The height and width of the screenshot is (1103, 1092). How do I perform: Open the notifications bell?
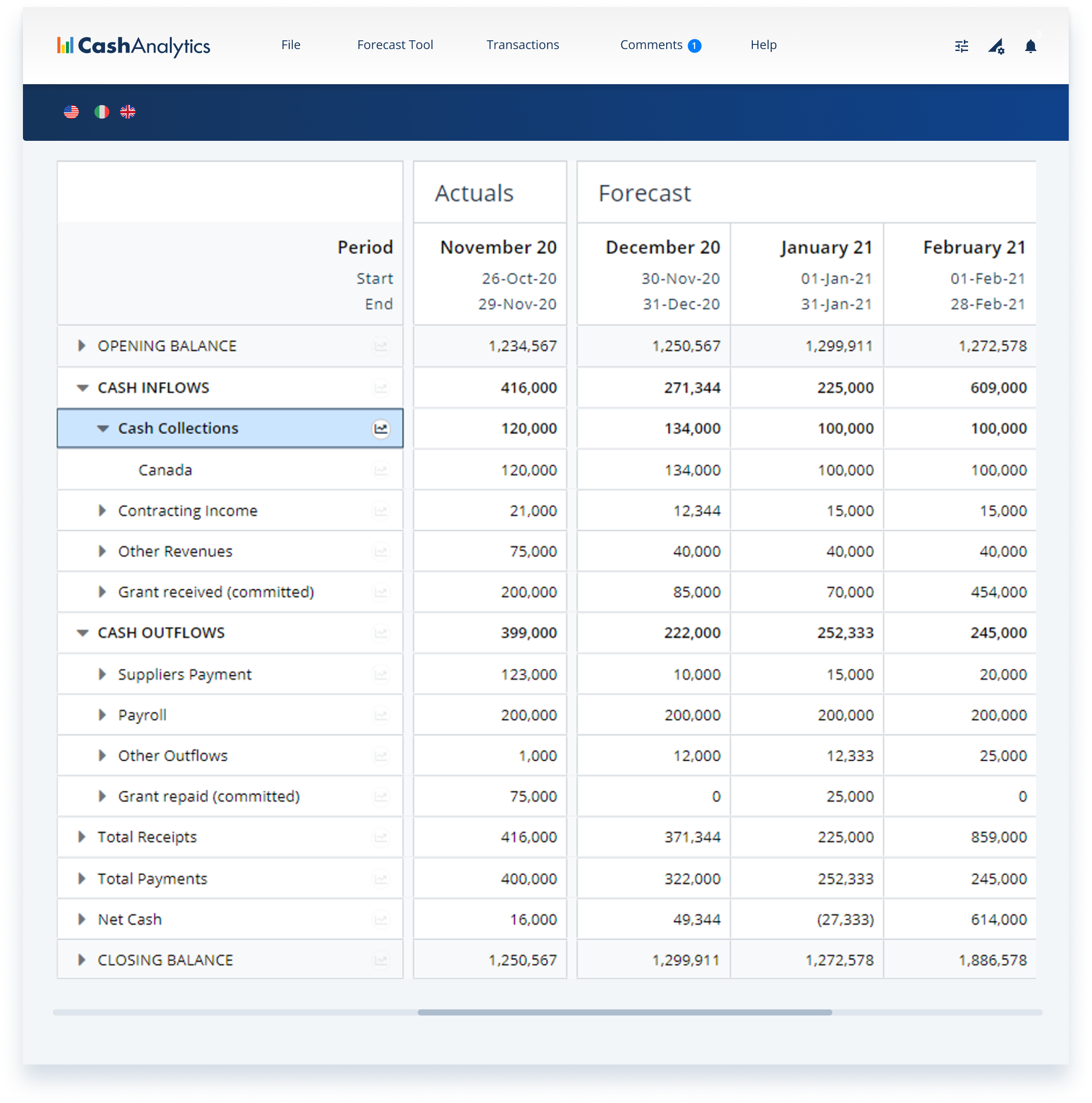1030,46
